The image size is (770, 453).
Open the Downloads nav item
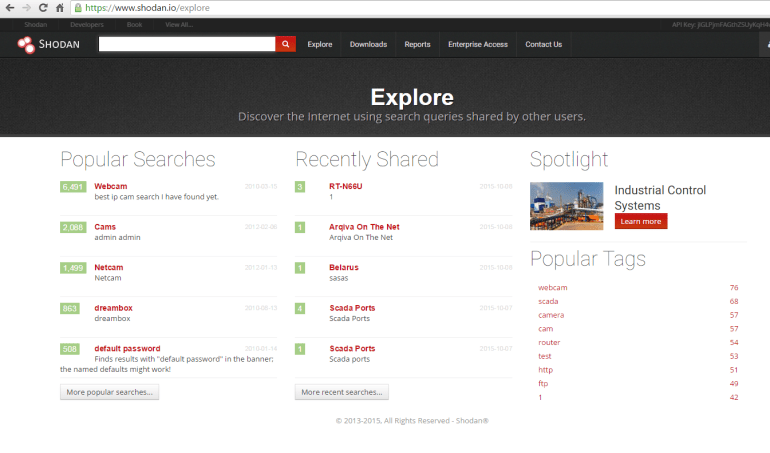368,44
